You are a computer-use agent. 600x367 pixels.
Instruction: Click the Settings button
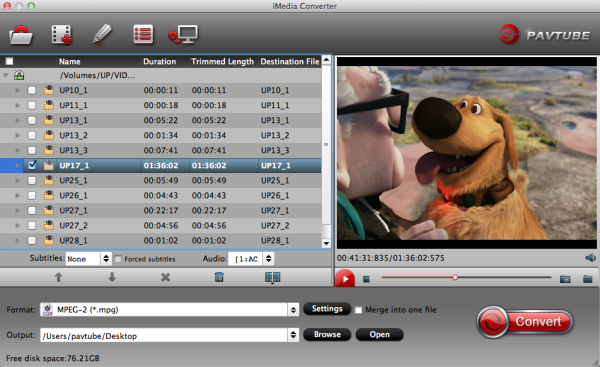coord(327,309)
